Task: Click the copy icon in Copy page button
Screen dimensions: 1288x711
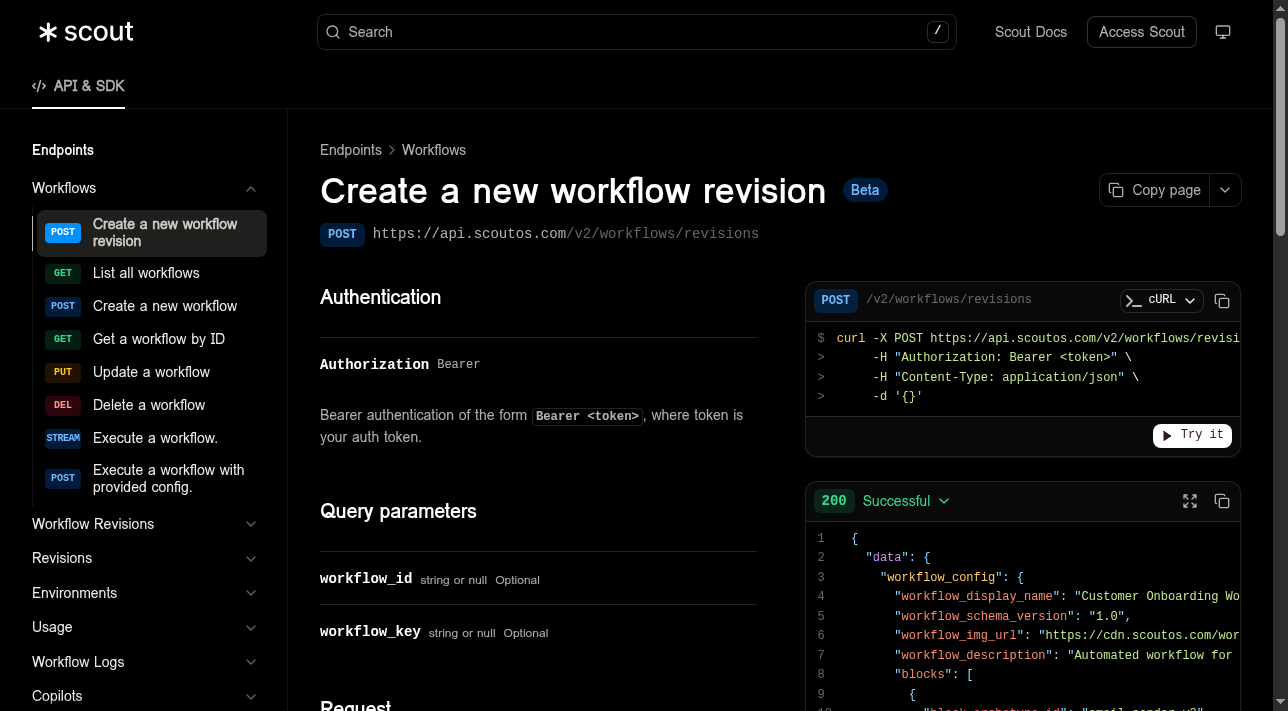Action: click(1116, 190)
